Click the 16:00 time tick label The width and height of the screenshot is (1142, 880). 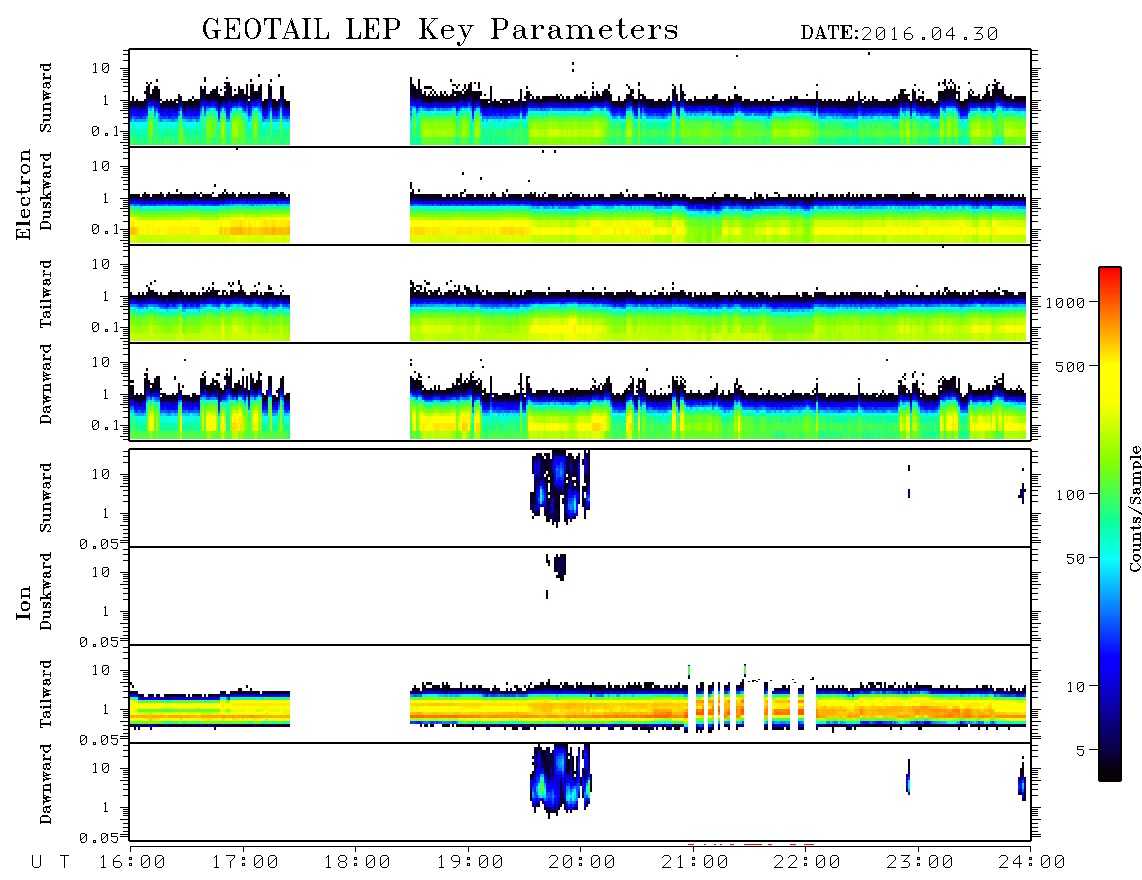click(x=132, y=863)
